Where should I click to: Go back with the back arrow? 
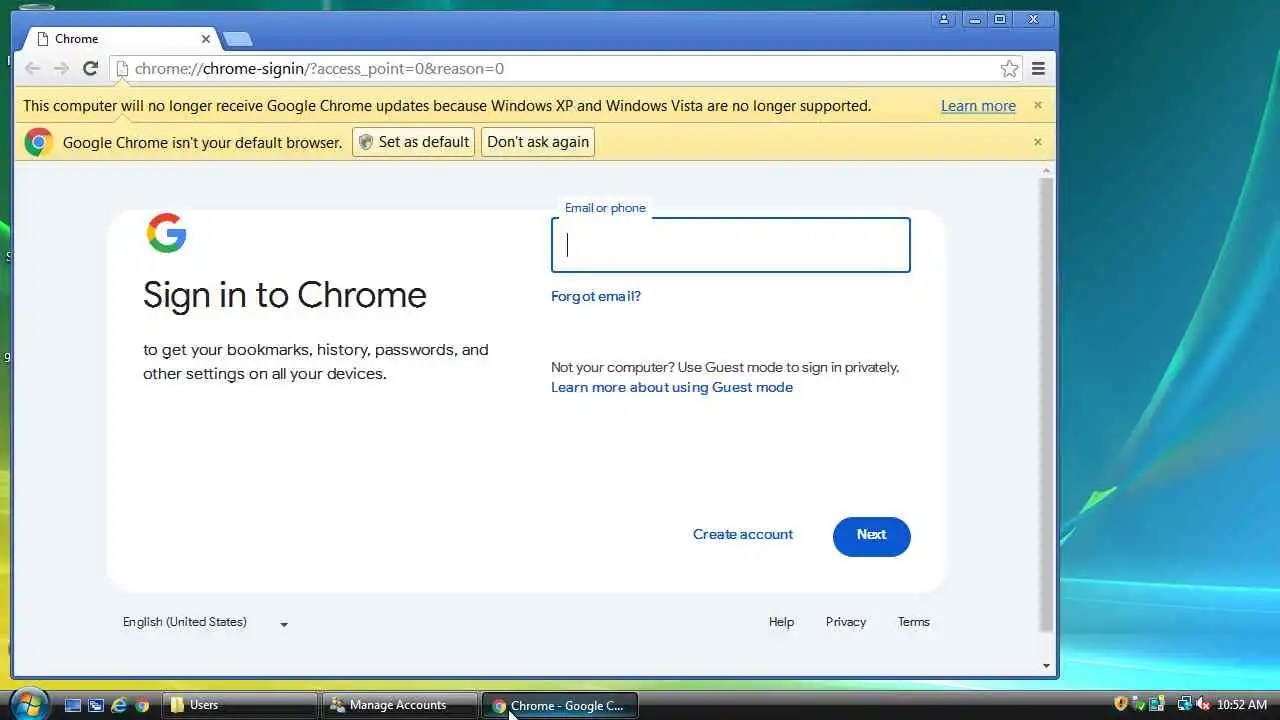[32, 68]
